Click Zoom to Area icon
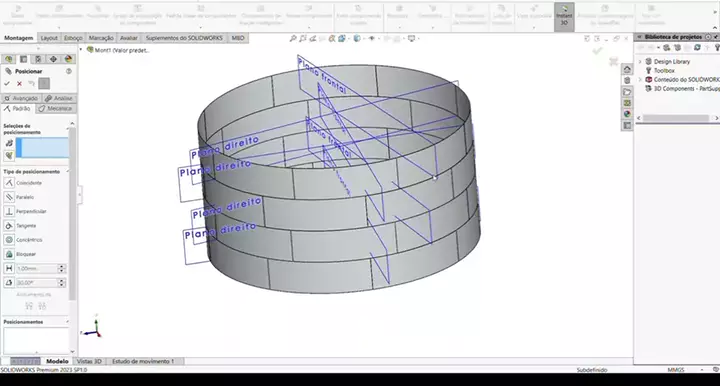 [303, 39]
